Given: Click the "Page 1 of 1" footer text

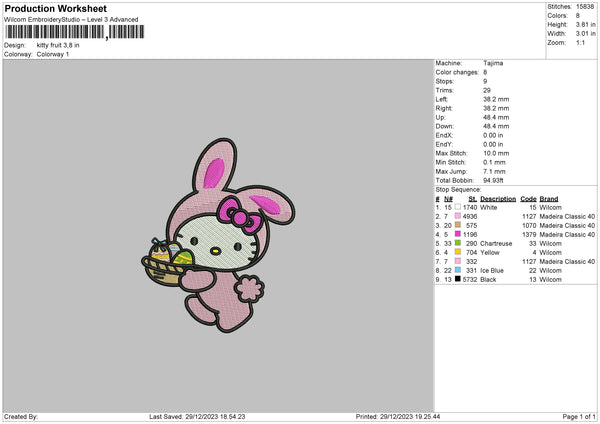Looking at the screenshot, I should pos(579,416).
